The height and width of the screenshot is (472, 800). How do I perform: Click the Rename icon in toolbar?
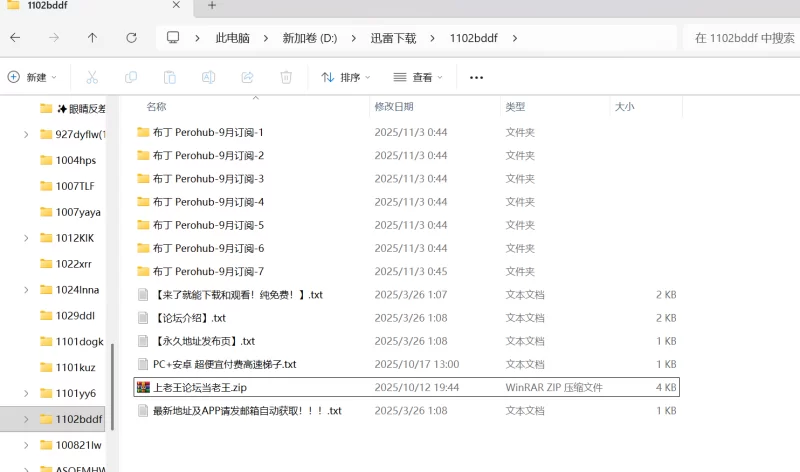(209, 77)
